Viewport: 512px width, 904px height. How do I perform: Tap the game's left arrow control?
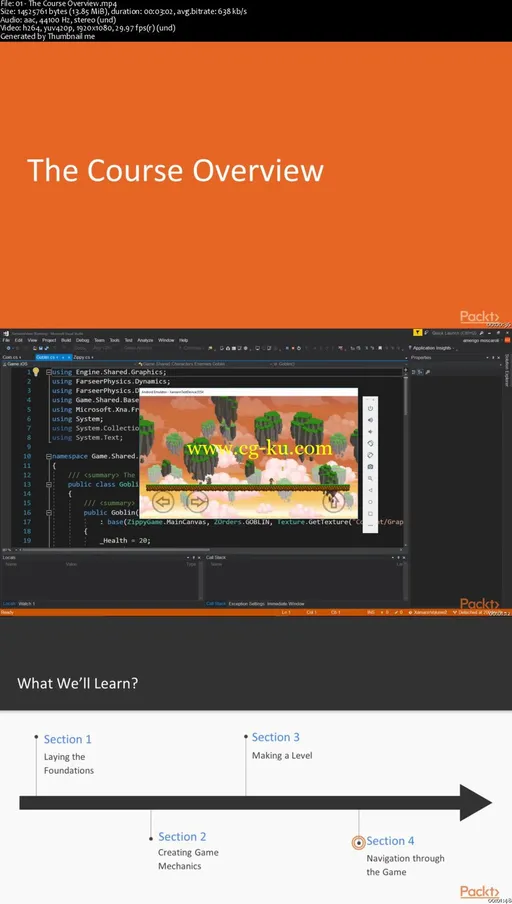[164, 502]
